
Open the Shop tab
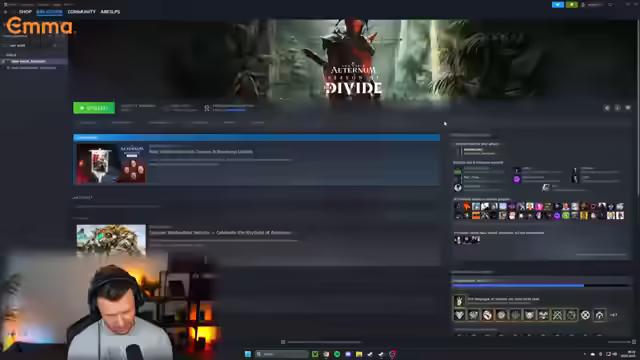pyautogui.click(x=25, y=12)
